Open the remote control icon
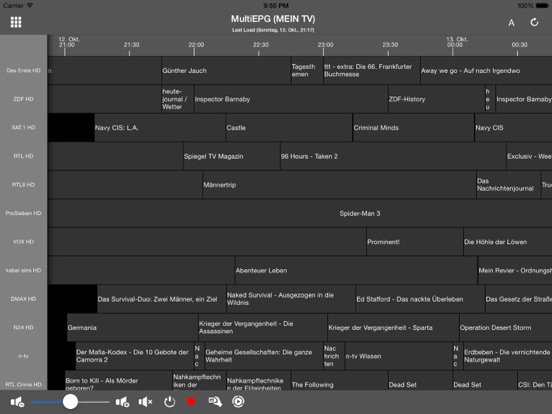 click(215, 402)
